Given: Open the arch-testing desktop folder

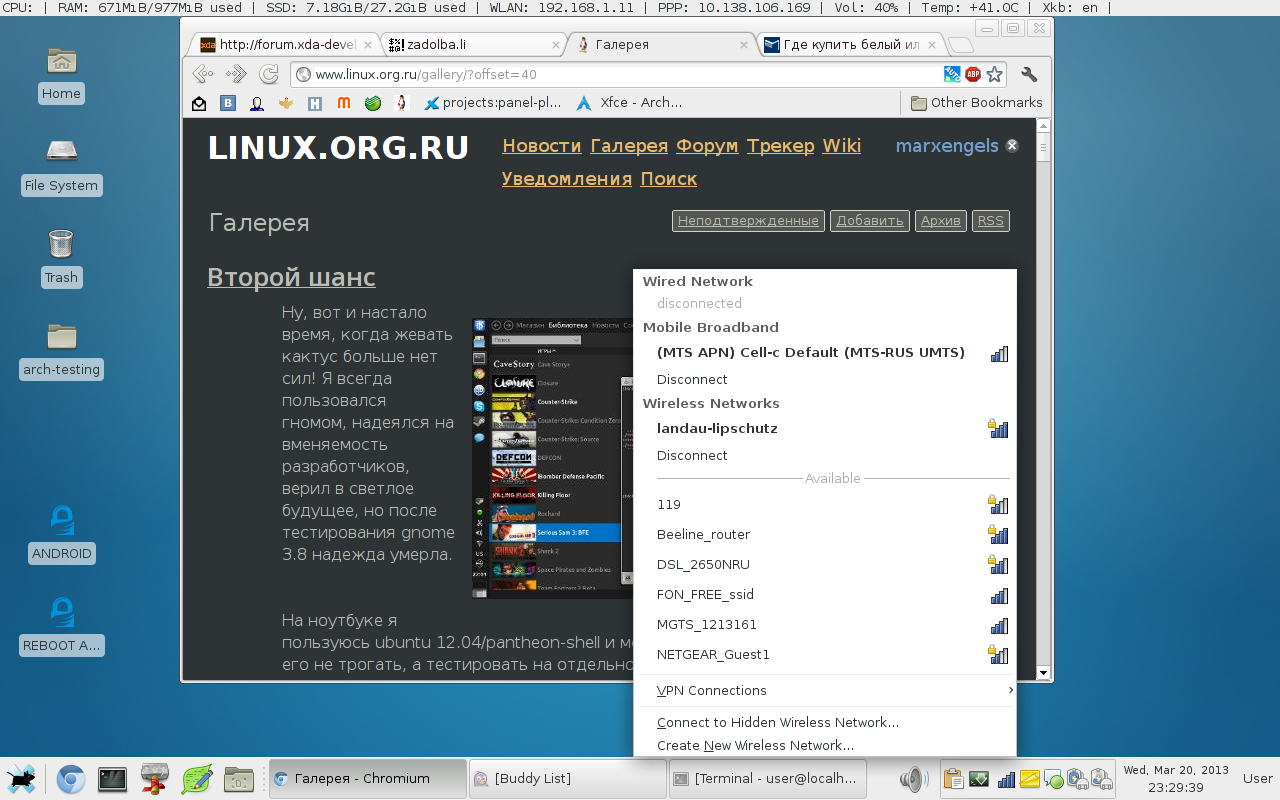Looking at the screenshot, I should pyautogui.click(x=61, y=351).
